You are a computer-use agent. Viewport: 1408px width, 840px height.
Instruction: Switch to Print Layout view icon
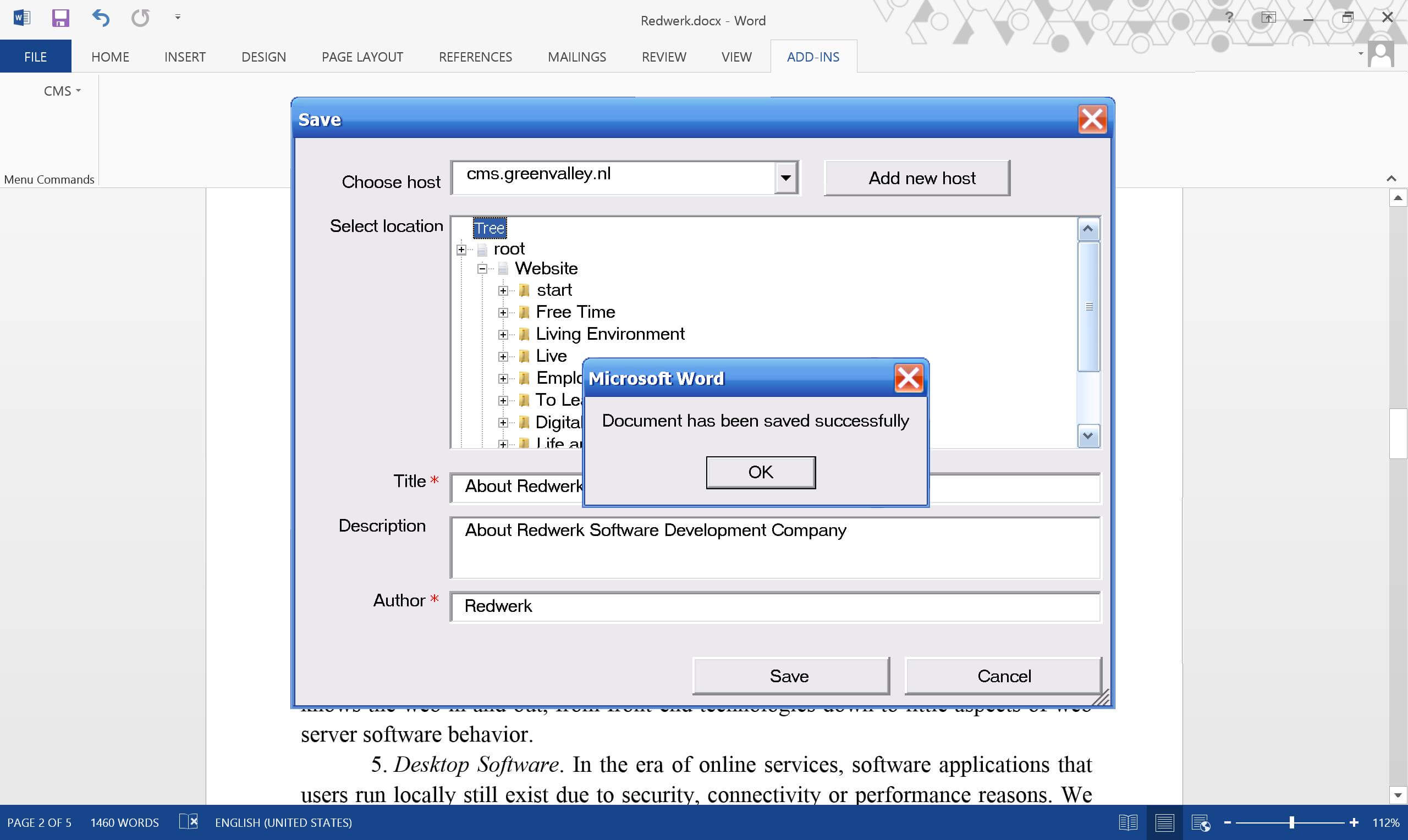[x=1164, y=822]
